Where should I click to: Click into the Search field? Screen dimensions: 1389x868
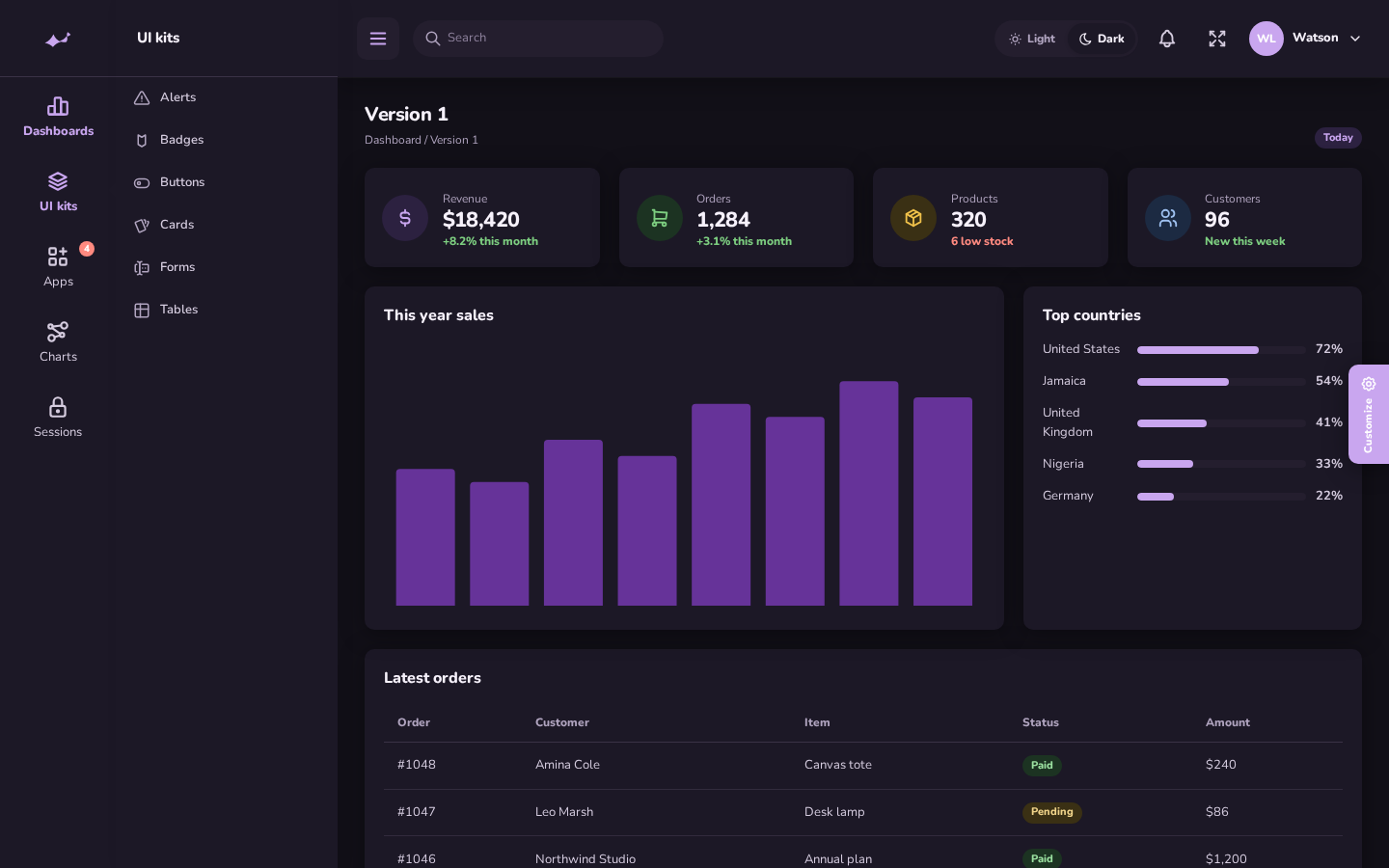(x=538, y=39)
